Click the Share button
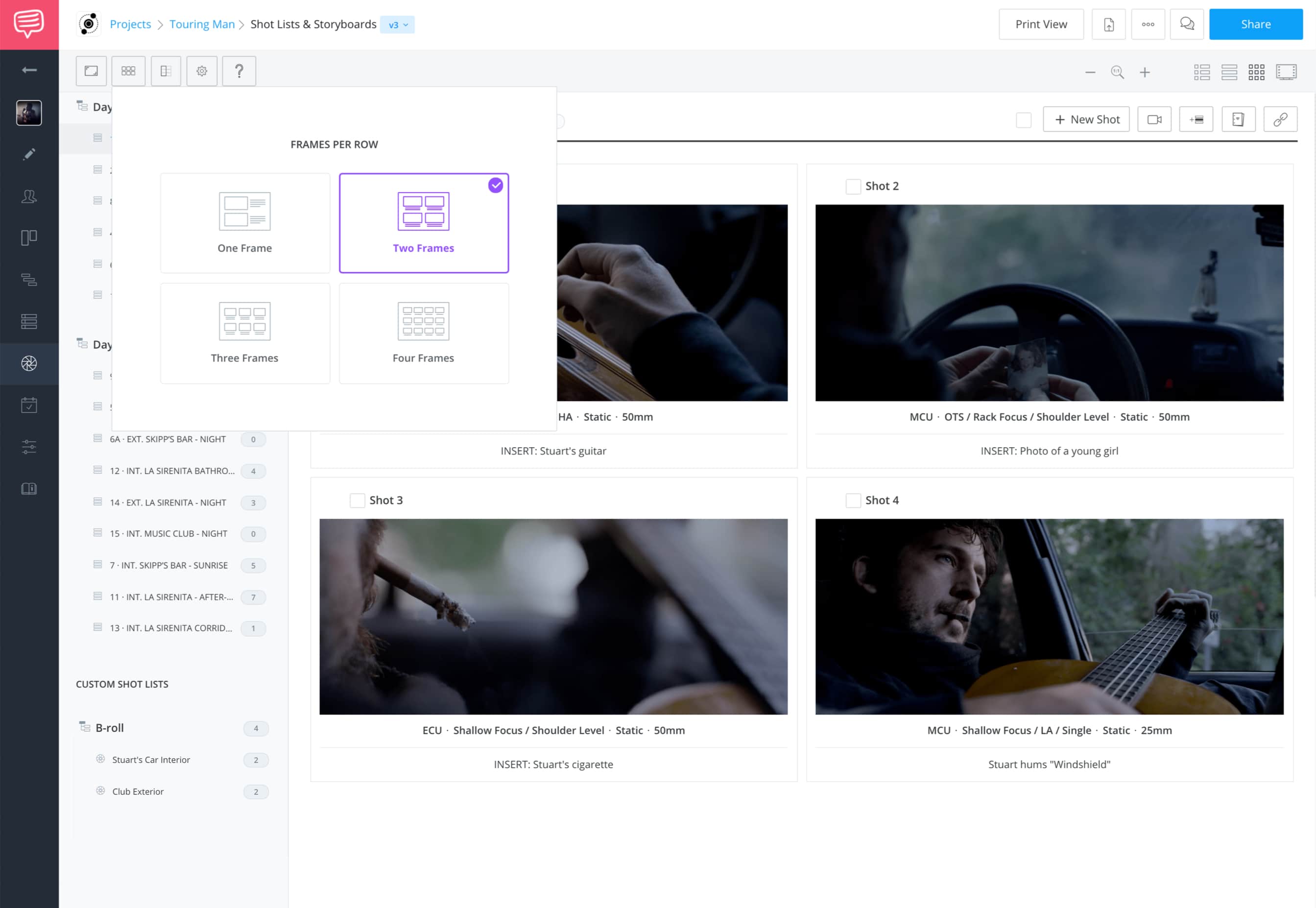This screenshot has height=908, width=1316. [x=1255, y=24]
